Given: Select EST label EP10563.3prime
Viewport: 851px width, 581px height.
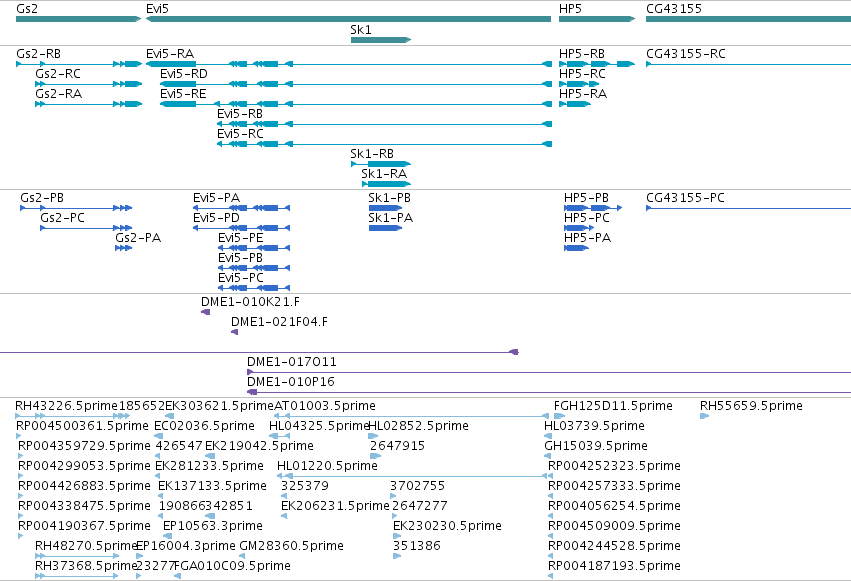Looking at the screenshot, I should tap(213, 527).
